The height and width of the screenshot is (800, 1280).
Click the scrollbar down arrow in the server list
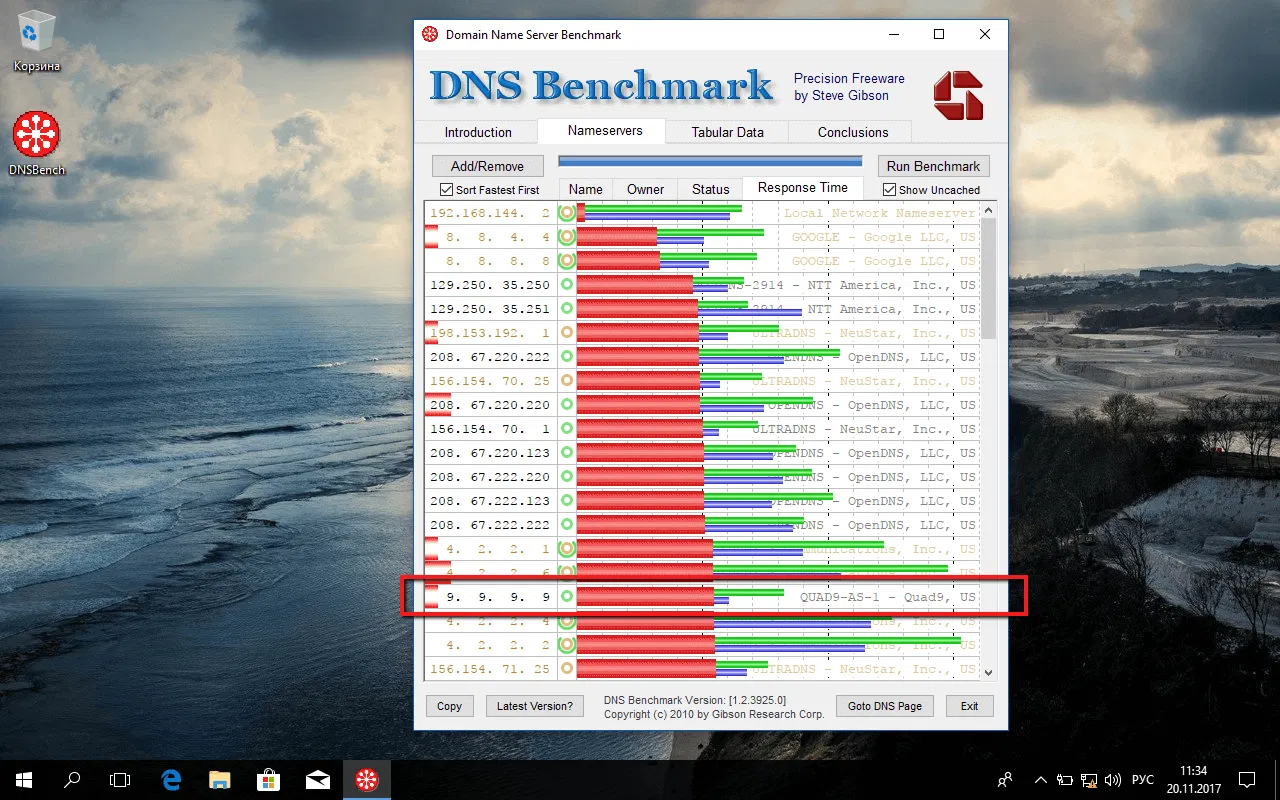coord(988,672)
